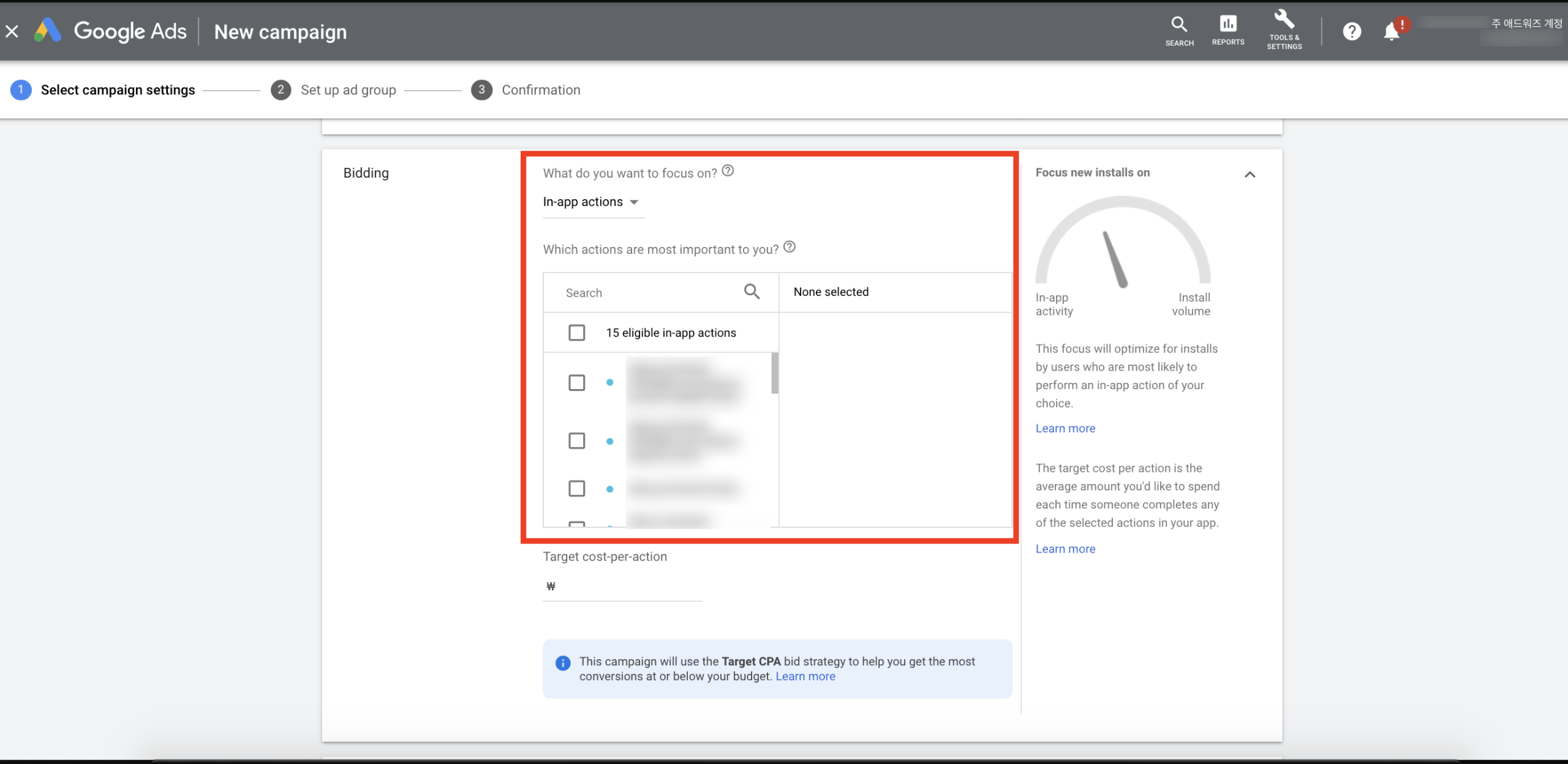Screen dimensions: 1568x764
Task: Go to Confirmation step
Action: coord(540,90)
